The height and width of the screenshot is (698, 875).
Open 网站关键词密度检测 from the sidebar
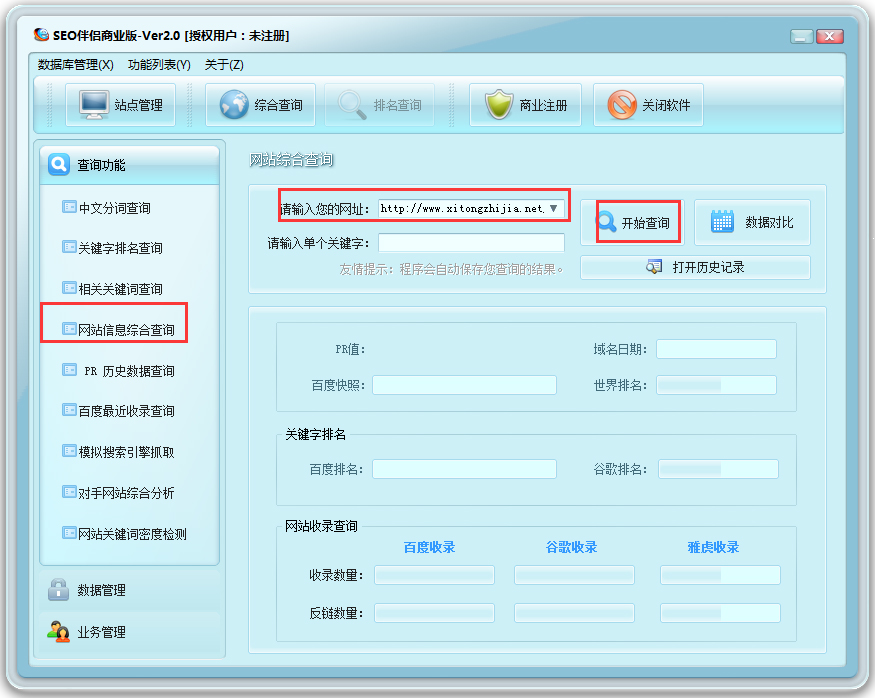click(132, 534)
